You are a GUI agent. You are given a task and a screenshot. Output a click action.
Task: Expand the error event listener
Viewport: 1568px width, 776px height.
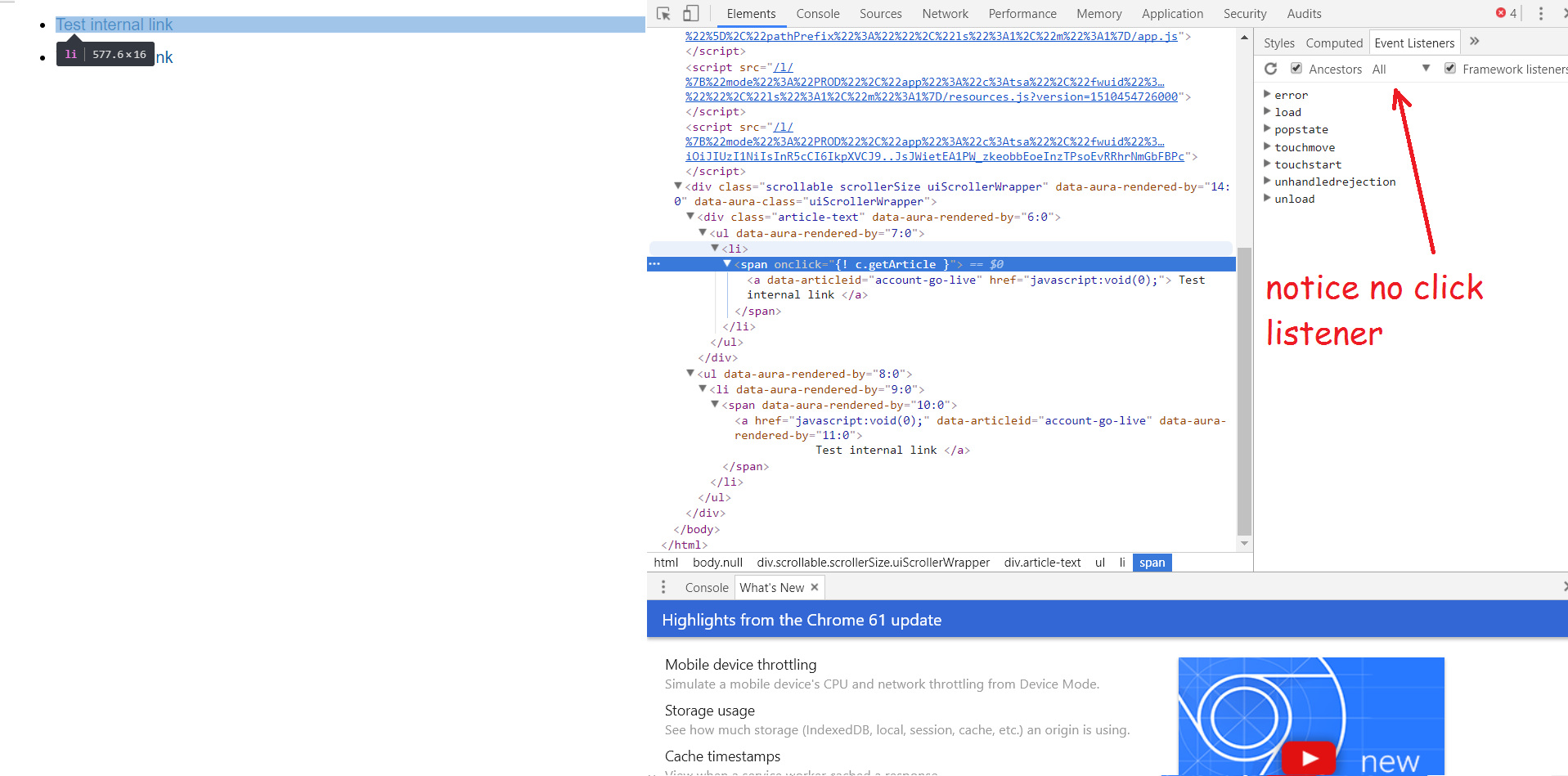(x=1267, y=94)
